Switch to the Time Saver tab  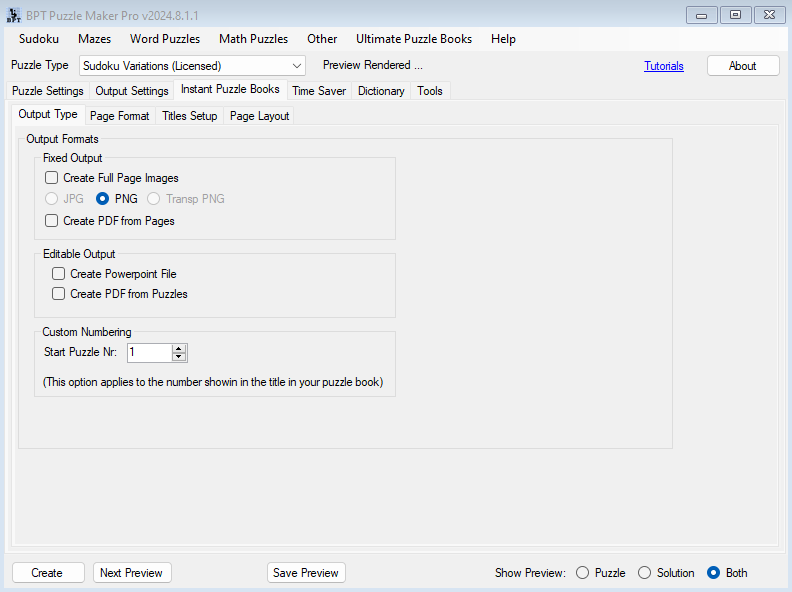319,91
